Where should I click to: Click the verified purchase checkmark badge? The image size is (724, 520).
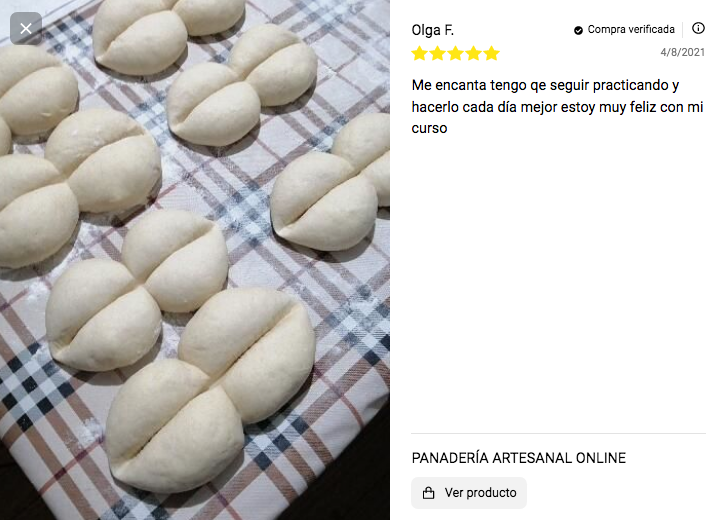pyautogui.click(x=578, y=30)
